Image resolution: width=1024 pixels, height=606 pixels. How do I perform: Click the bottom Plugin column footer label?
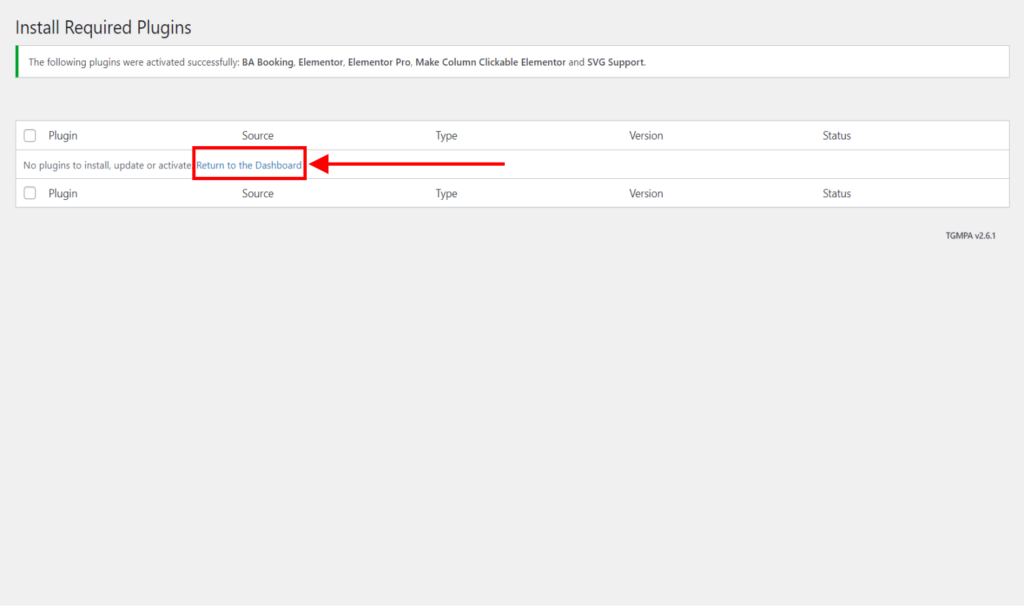tap(63, 194)
